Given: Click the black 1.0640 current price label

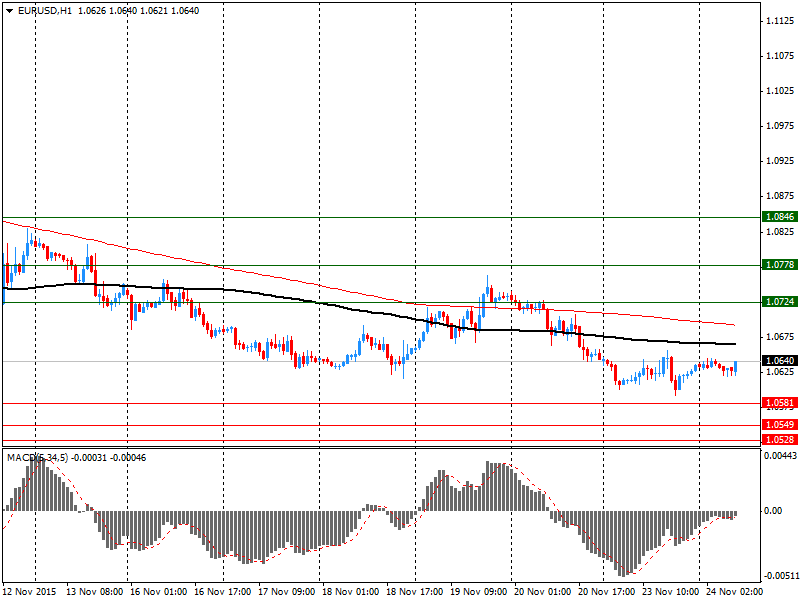Looking at the screenshot, I should point(780,361).
